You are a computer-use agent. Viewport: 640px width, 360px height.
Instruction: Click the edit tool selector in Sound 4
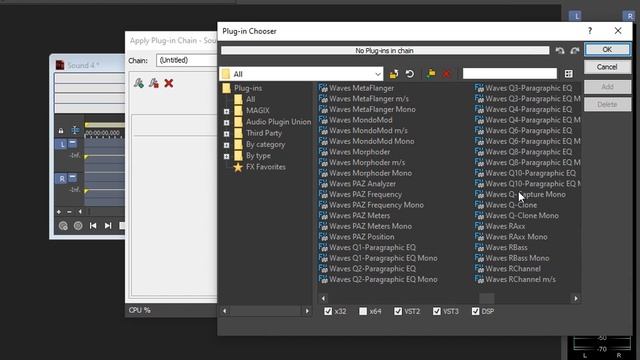tap(76, 130)
